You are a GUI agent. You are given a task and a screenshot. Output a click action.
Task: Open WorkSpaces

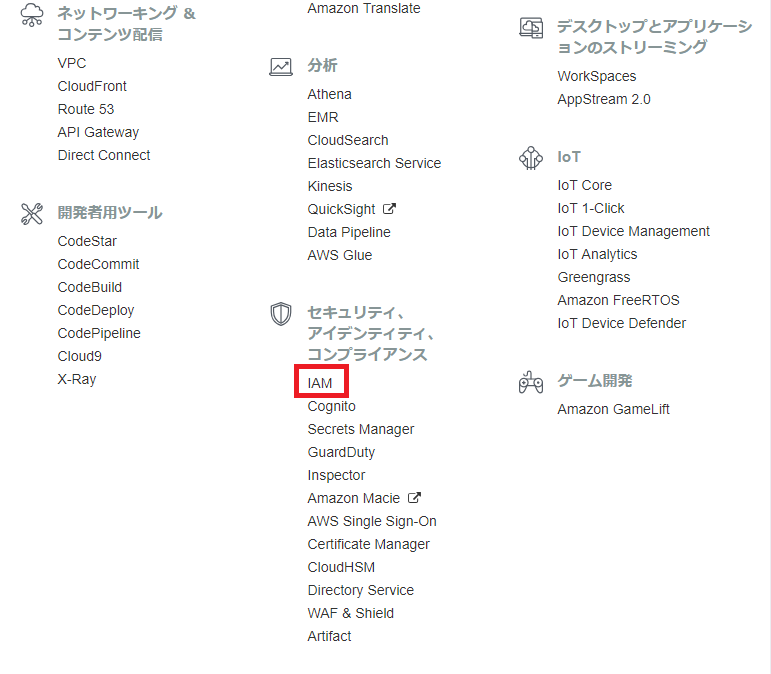596,77
